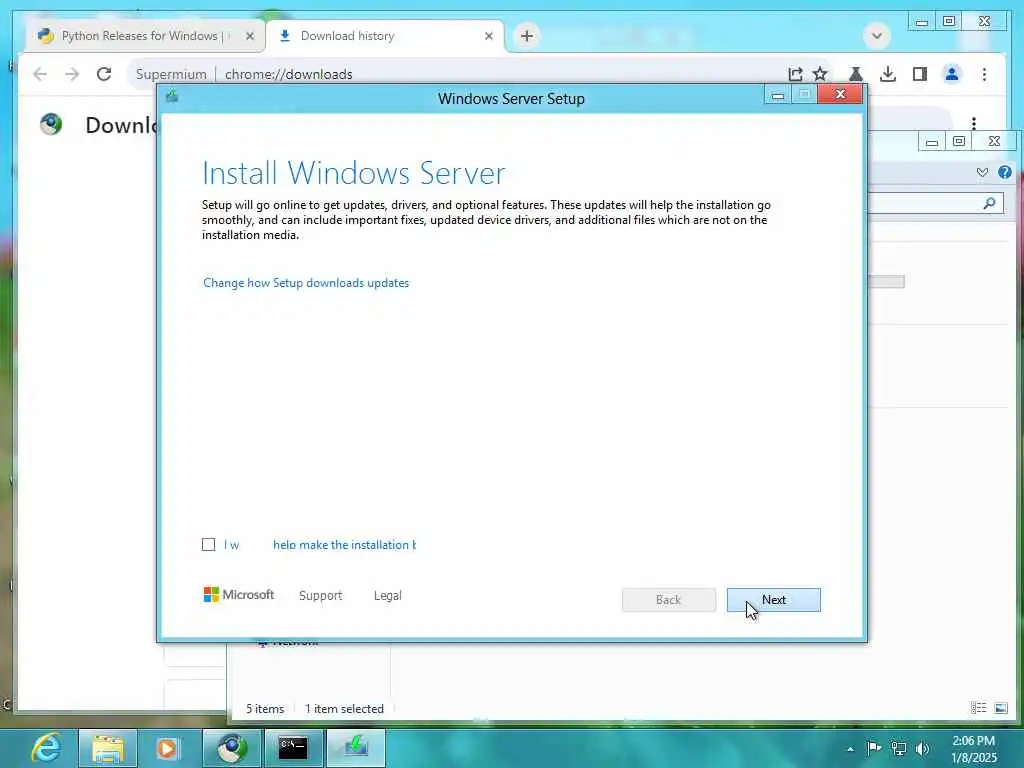Switch Explorer to details view
Viewport: 1024px width, 768px height.
[978, 708]
